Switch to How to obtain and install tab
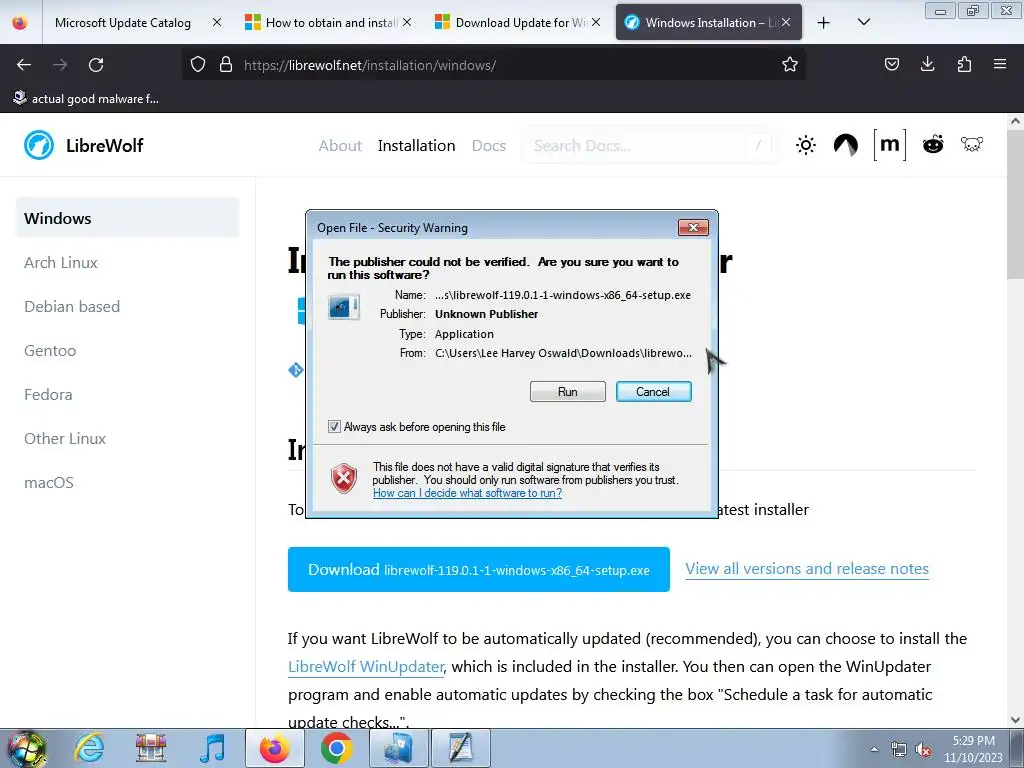Viewport: 1024px width, 768px height. 328,23
